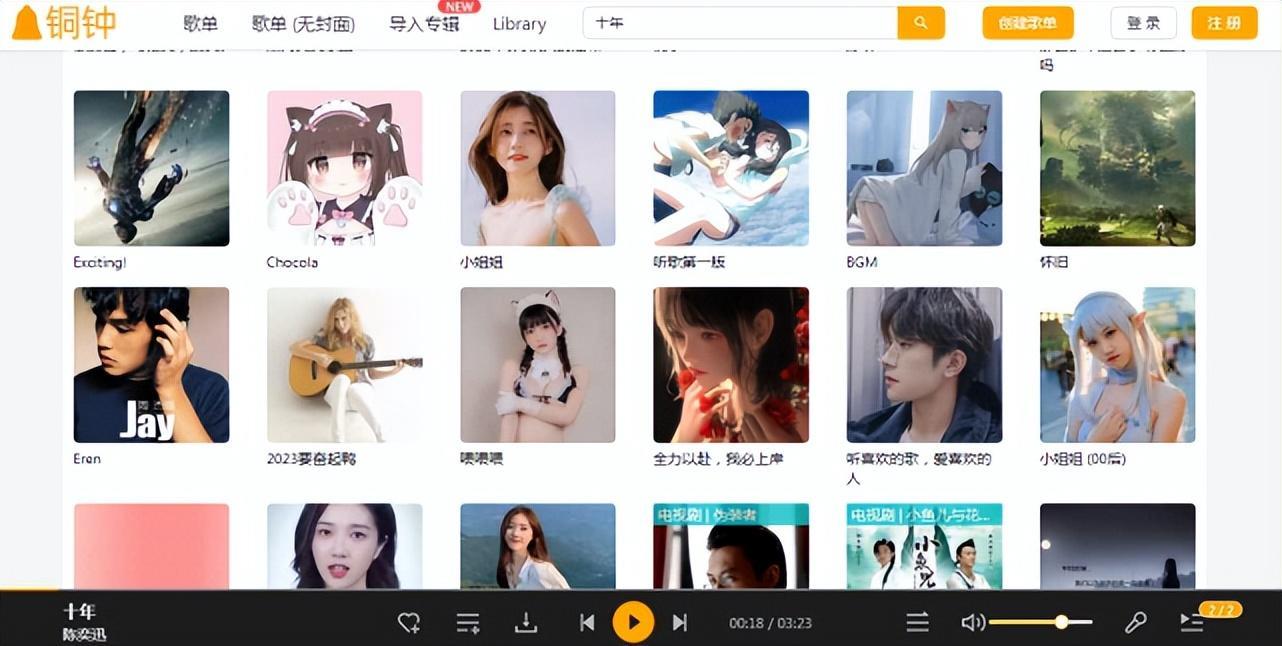Expand the play queue list
This screenshot has width=1282, height=646.
(1191, 623)
